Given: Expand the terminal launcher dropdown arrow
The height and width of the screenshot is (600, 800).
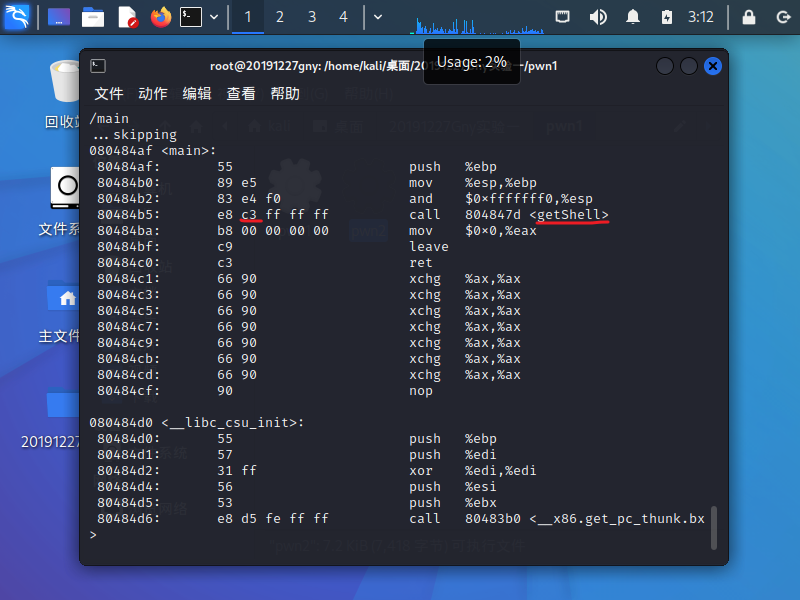Looking at the screenshot, I should 214,17.
